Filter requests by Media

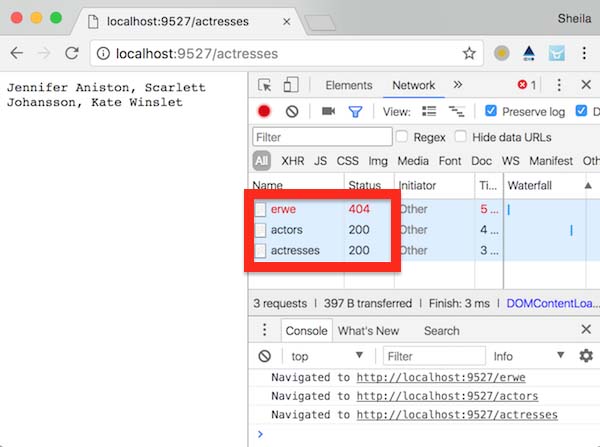pos(413,161)
